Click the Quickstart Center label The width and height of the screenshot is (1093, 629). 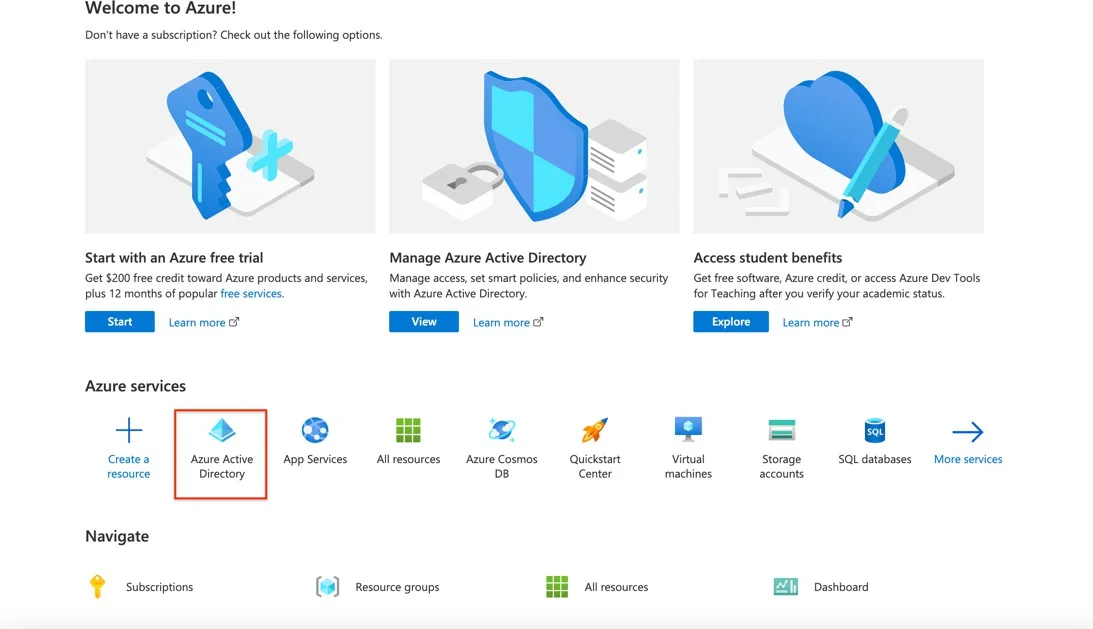595,467
